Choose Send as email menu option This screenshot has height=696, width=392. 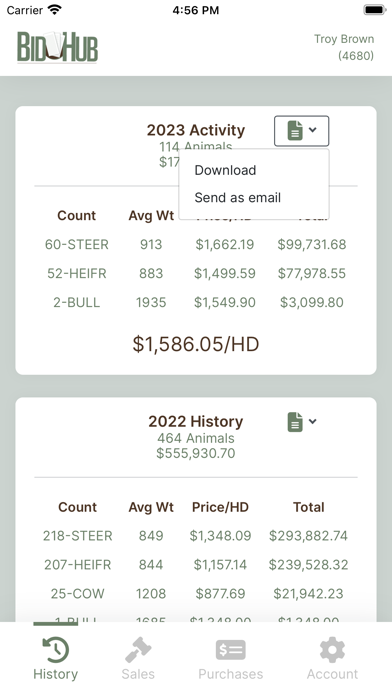pyautogui.click(x=238, y=198)
